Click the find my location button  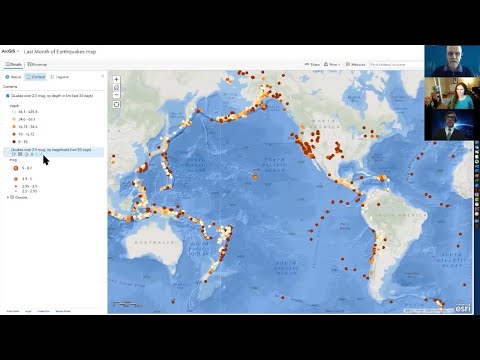tap(116, 105)
